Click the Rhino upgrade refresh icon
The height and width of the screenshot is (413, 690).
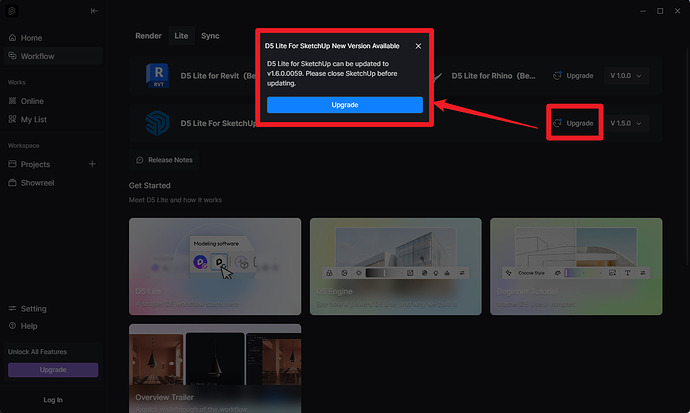(x=557, y=76)
